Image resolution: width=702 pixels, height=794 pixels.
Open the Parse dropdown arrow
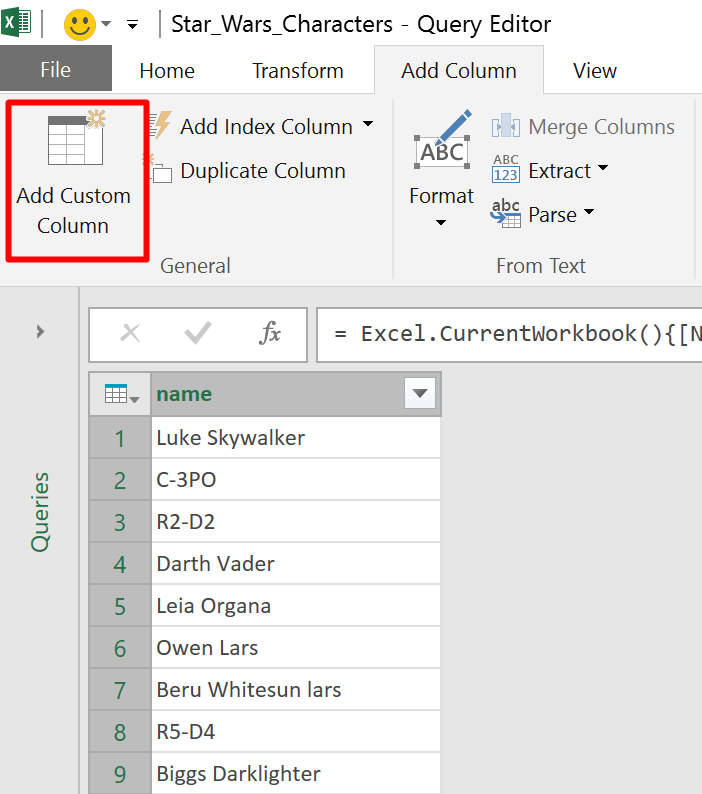point(589,211)
